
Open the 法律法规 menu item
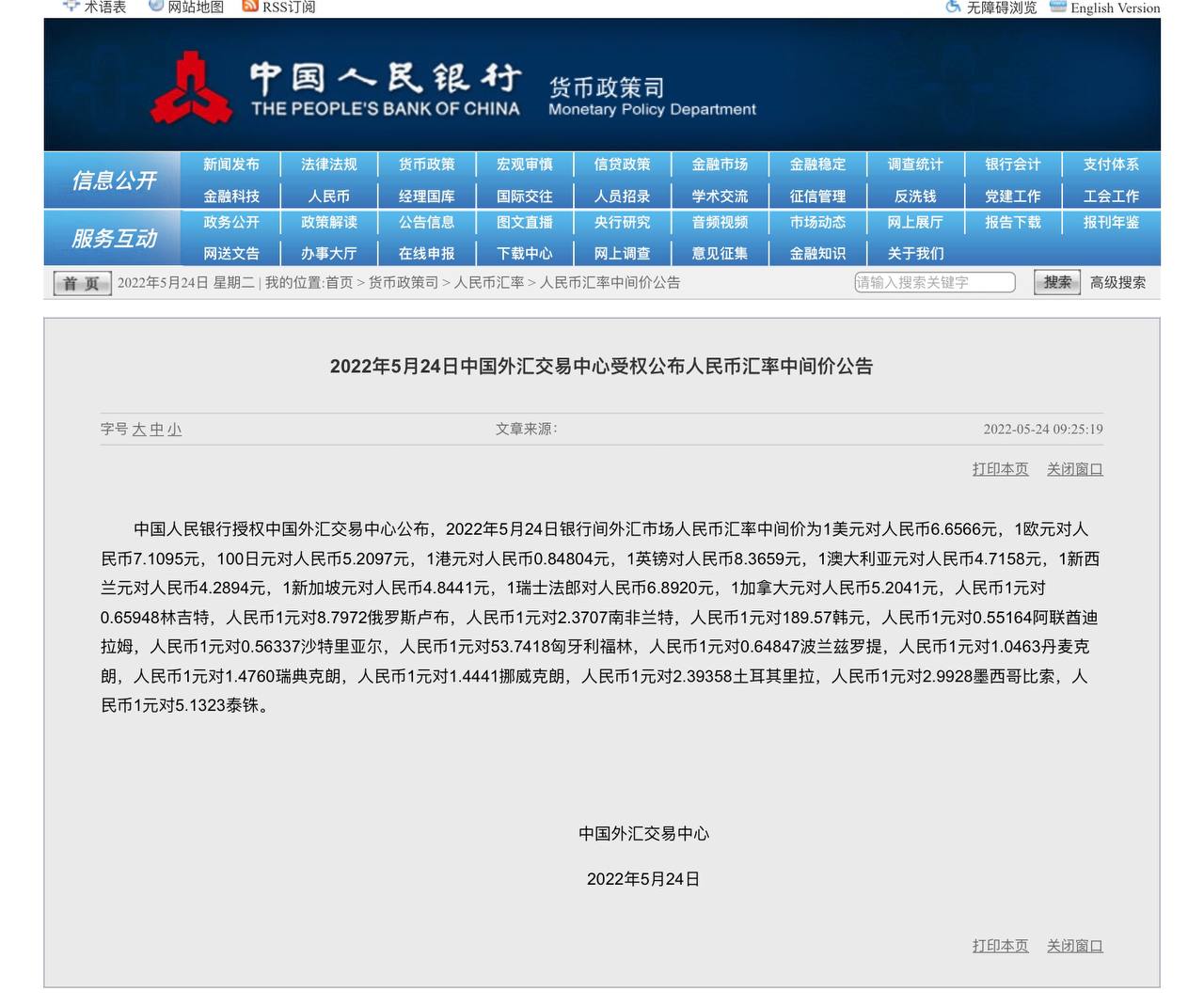coord(328,165)
